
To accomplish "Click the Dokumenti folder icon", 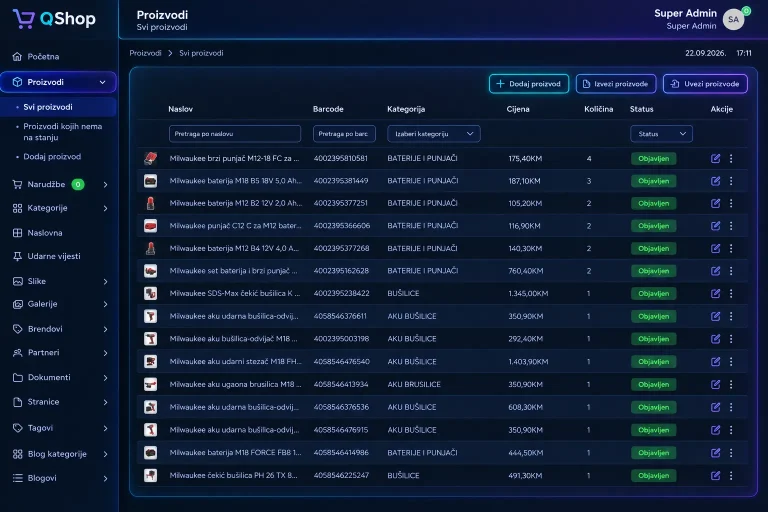I will [x=18, y=378].
